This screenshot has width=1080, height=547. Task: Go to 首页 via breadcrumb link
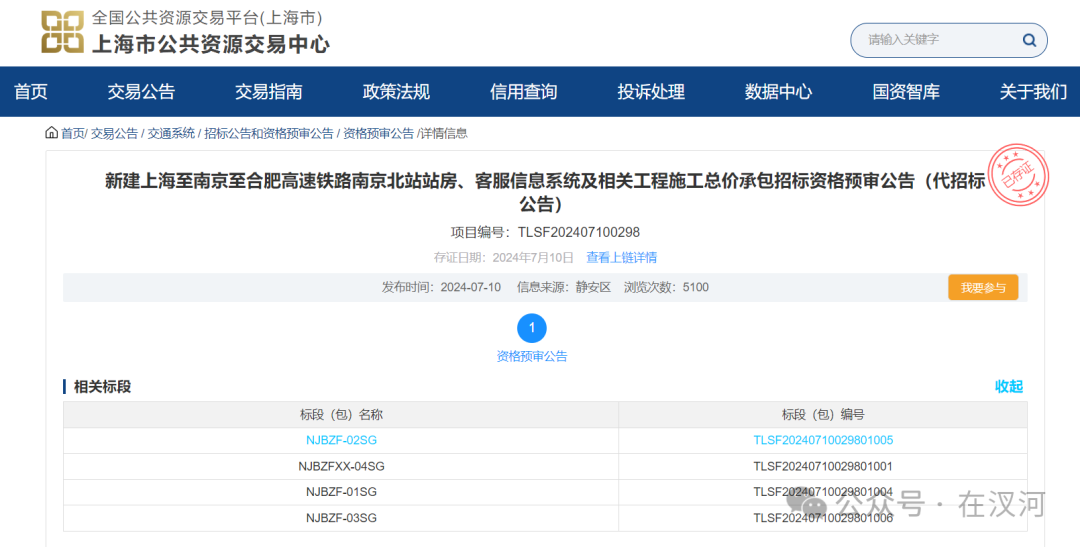[72, 134]
